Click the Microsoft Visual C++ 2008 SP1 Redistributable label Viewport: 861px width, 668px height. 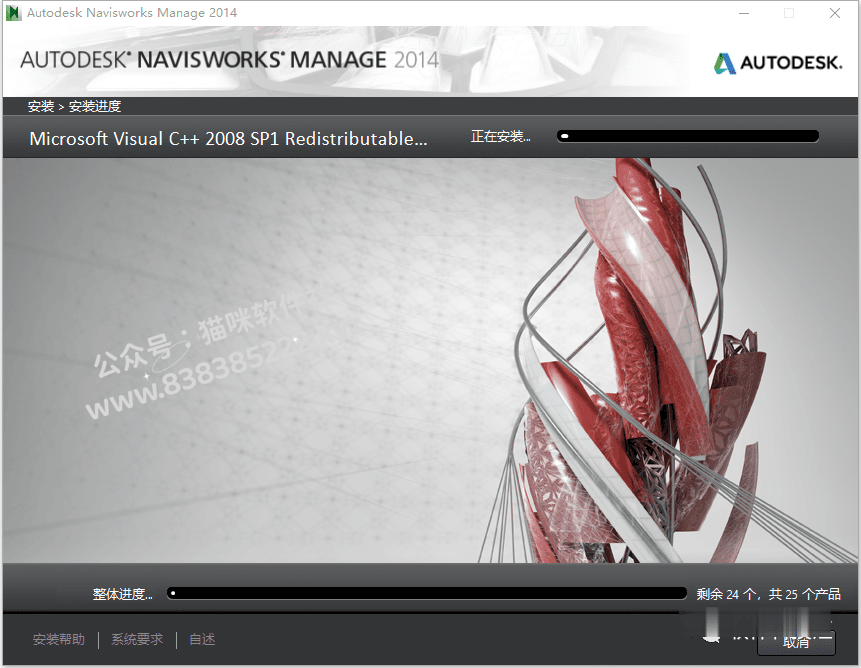228,139
